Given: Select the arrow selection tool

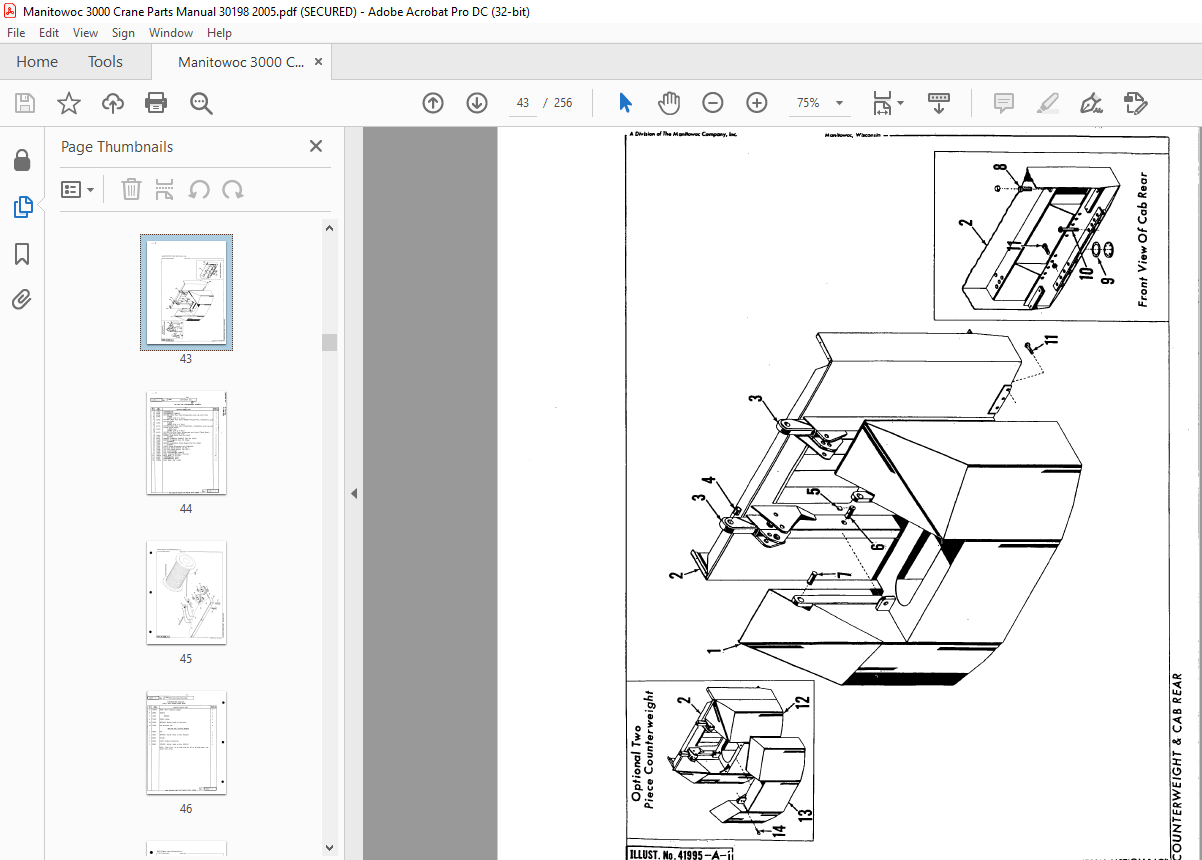Looking at the screenshot, I should coord(625,103).
